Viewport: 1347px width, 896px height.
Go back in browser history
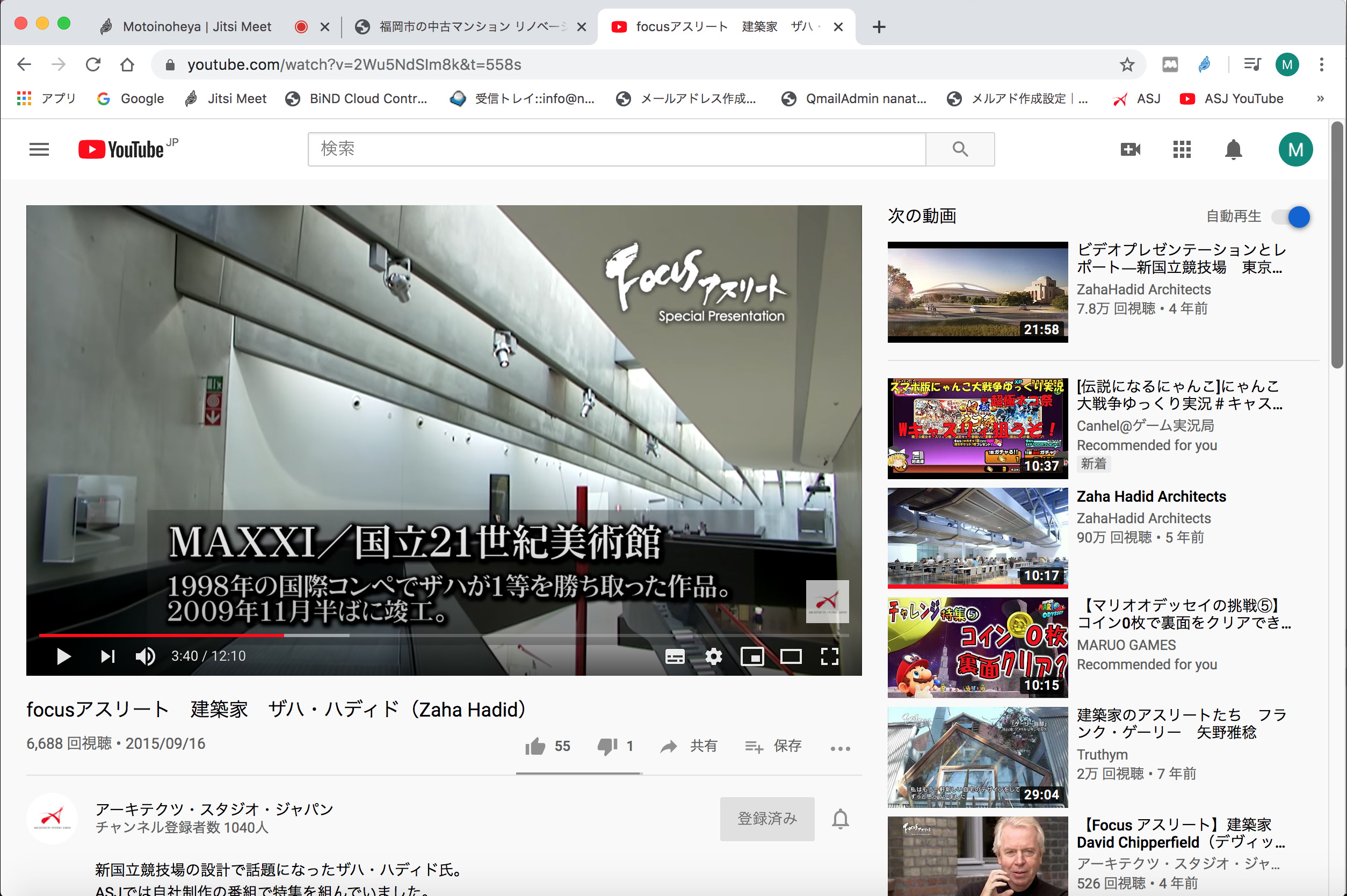[x=24, y=64]
